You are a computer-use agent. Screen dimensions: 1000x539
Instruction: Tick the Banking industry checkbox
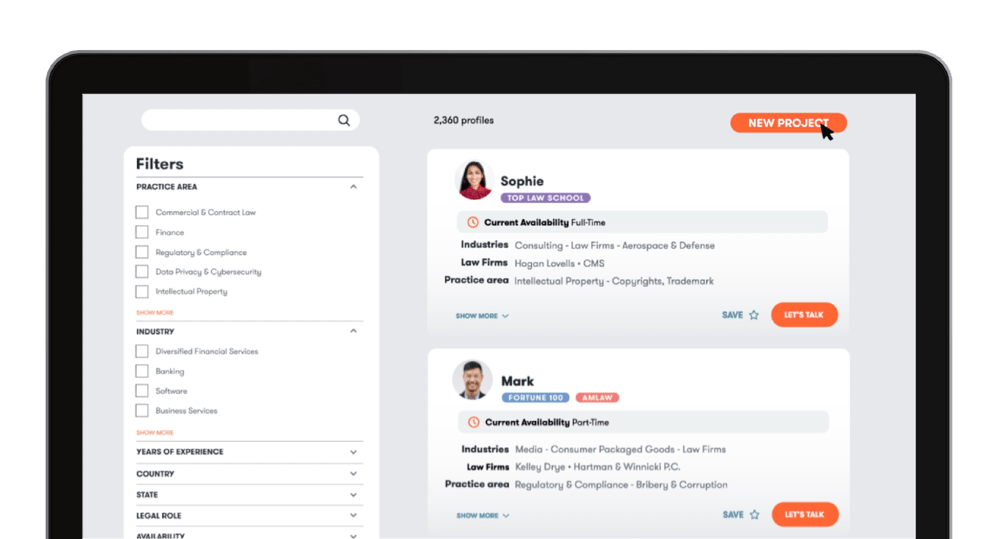click(142, 371)
